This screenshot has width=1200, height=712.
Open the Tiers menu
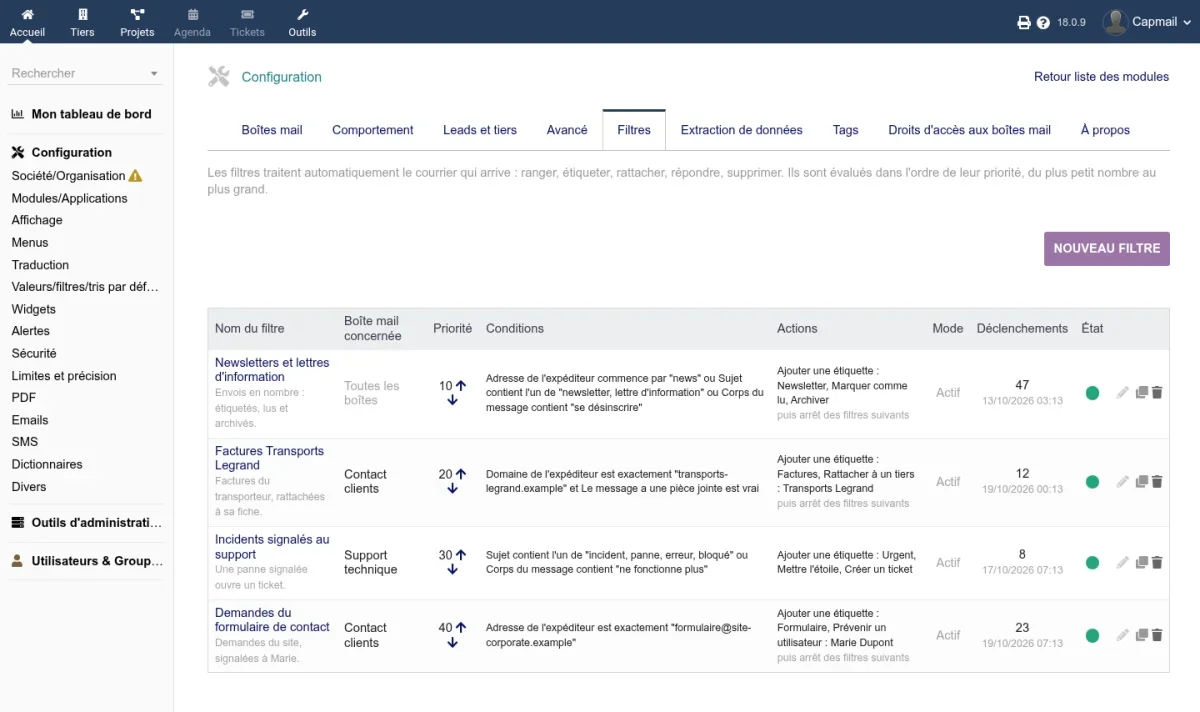click(x=82, y=22)
